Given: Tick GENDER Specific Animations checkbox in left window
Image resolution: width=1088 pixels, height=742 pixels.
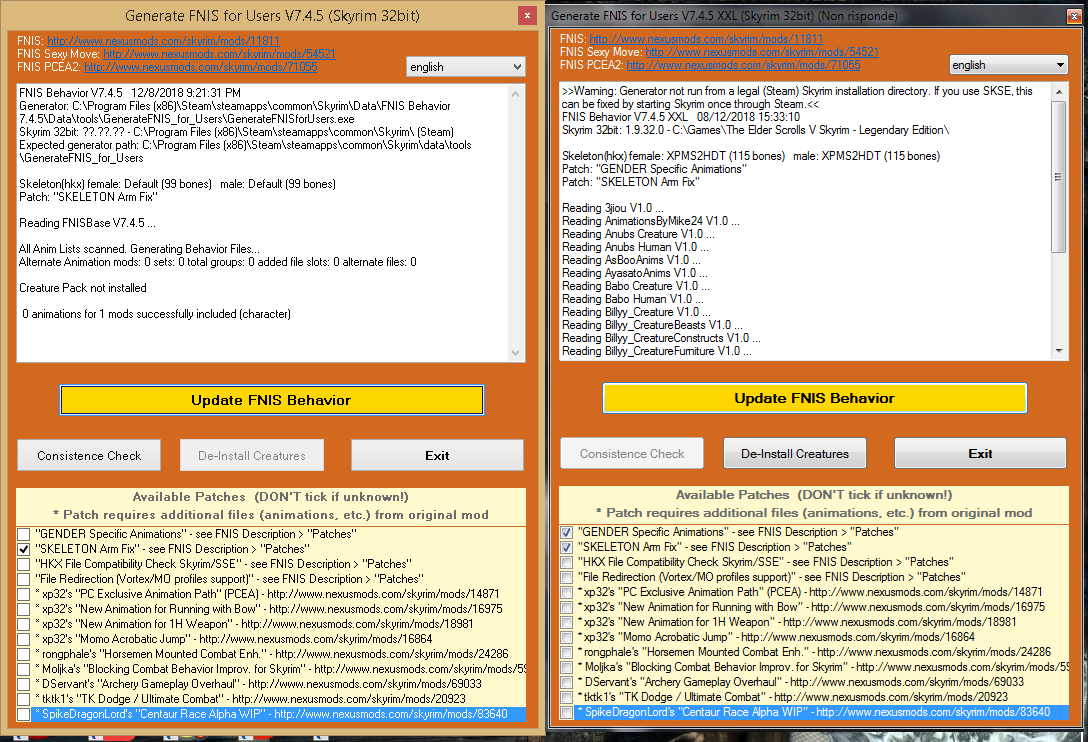Looking at the screenshot, I should click(x=24, y=534).
